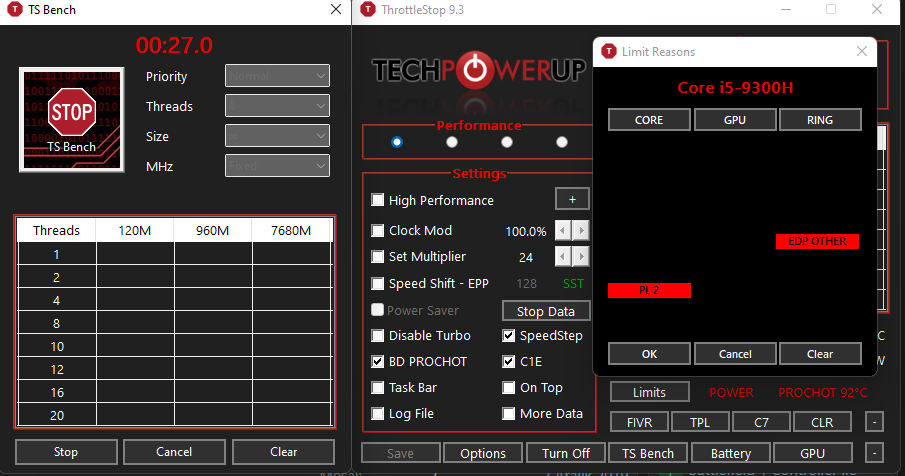
Task: Click Cancel in TS Bench window
Action: click(x=174, y=452)
